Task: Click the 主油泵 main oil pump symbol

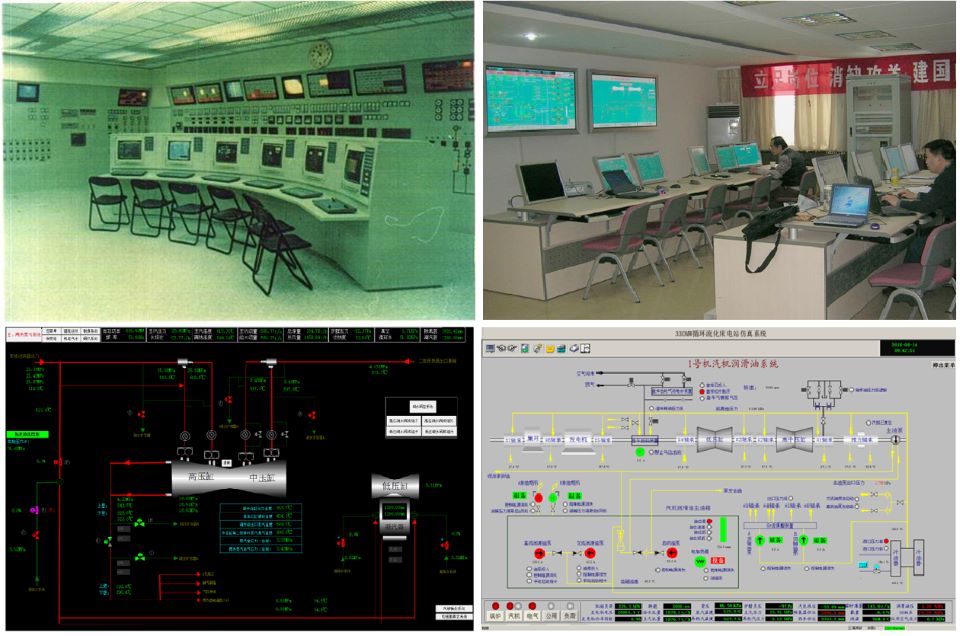Action: [892, 440]
